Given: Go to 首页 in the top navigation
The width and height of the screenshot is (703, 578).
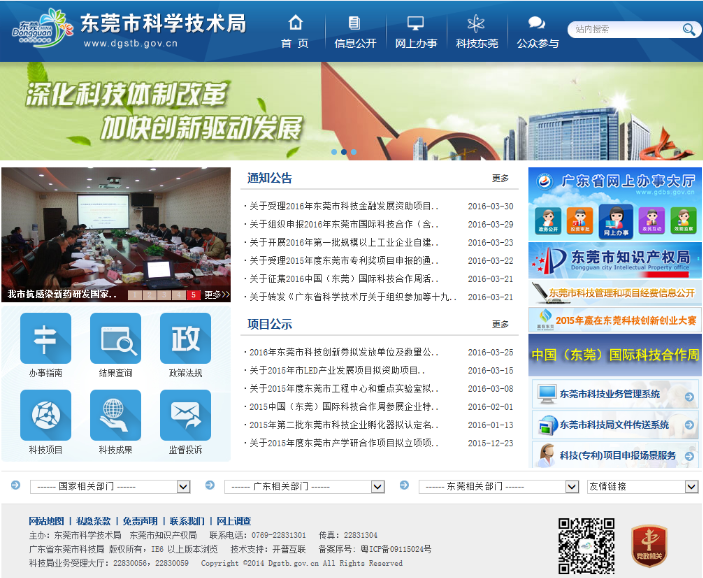Looking at the screenshot, I should (x=295, y=32).
